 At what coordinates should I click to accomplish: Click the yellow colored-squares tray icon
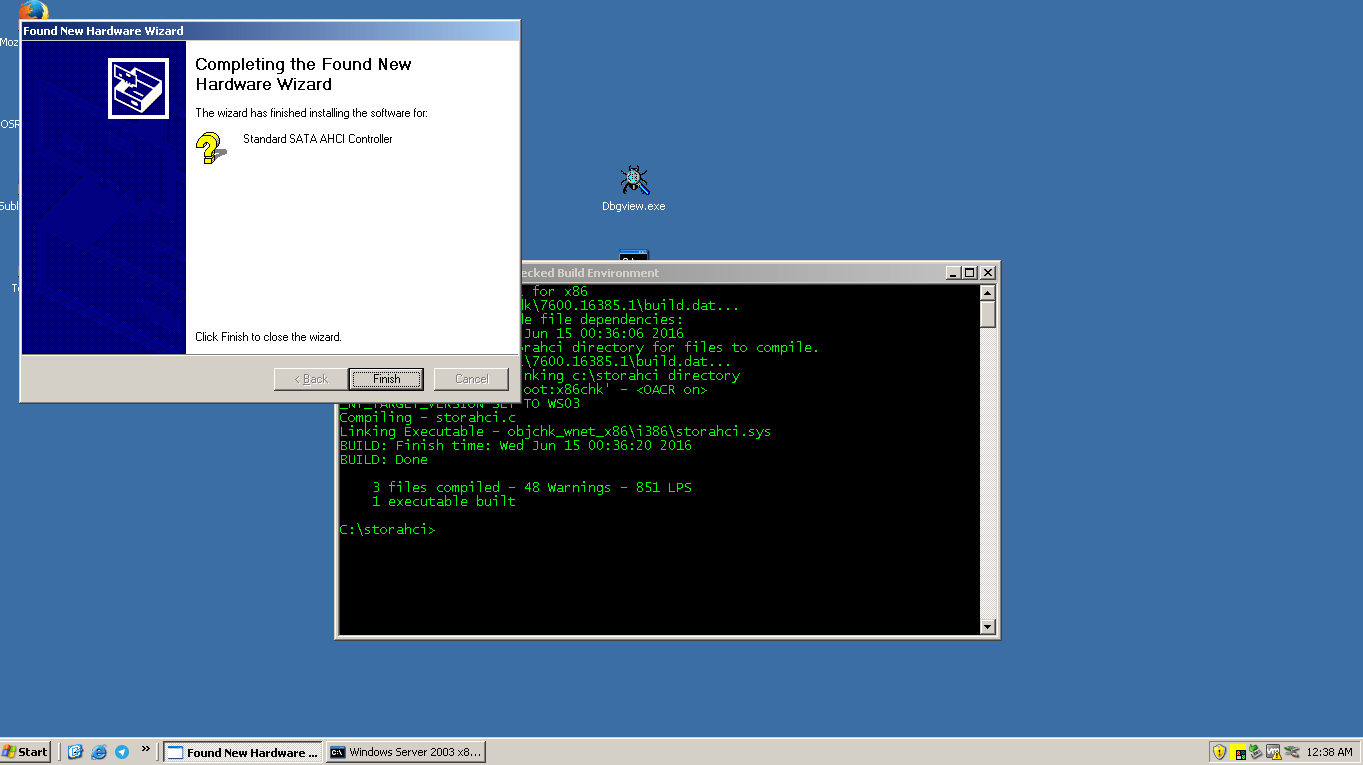pyautogui.click(x=1239, y=752)
